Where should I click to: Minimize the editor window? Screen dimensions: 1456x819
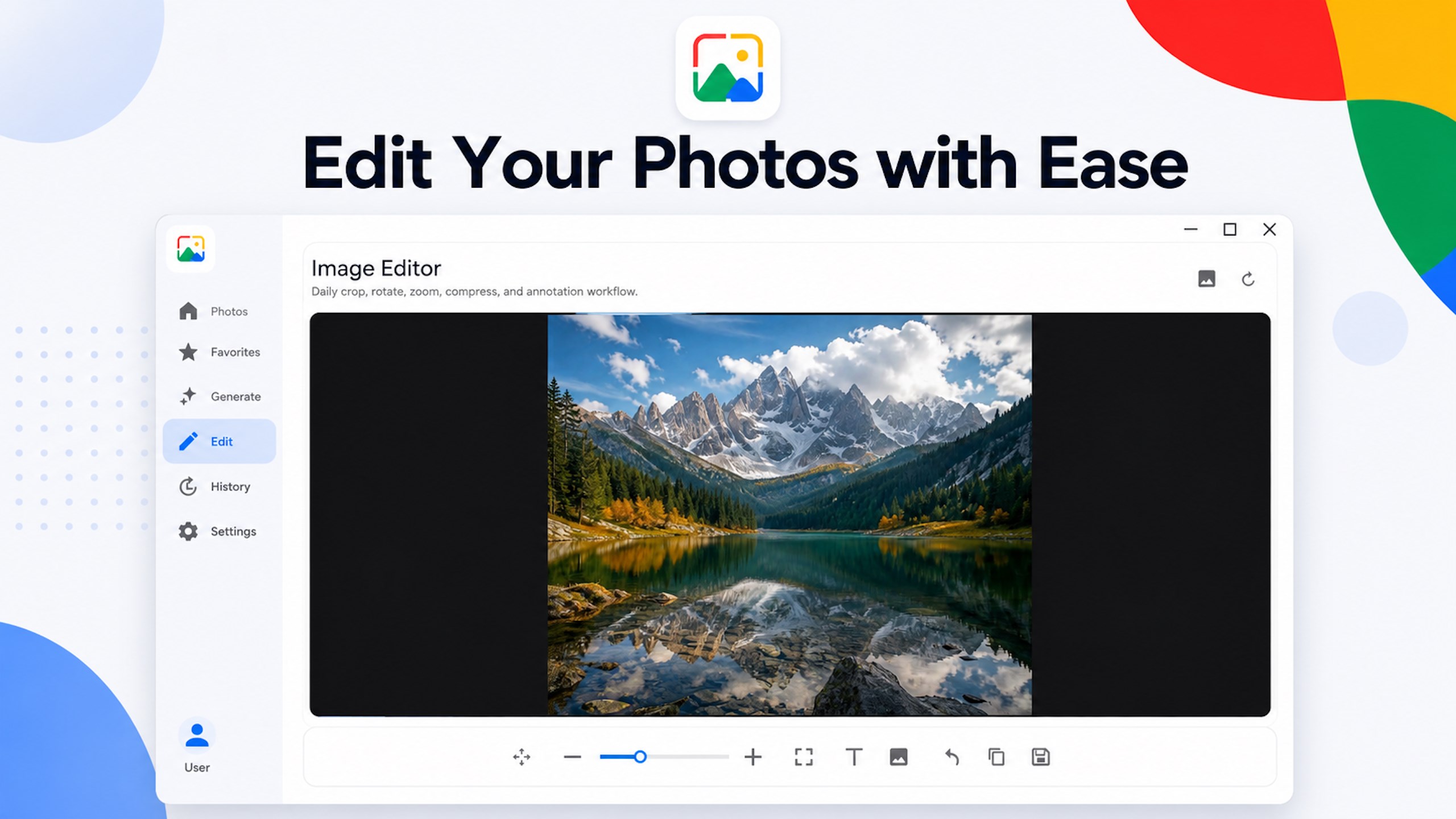click(1190, 229)
